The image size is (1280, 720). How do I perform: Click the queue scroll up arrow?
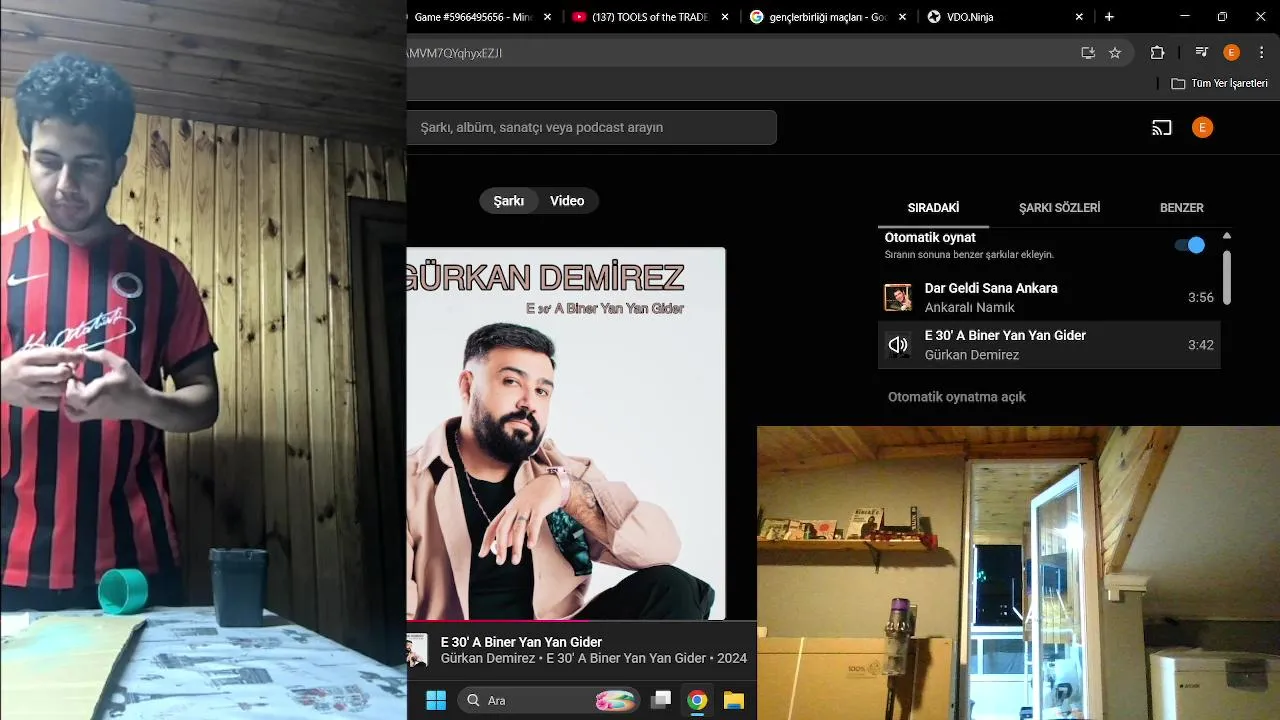(x=1227, y=236)
